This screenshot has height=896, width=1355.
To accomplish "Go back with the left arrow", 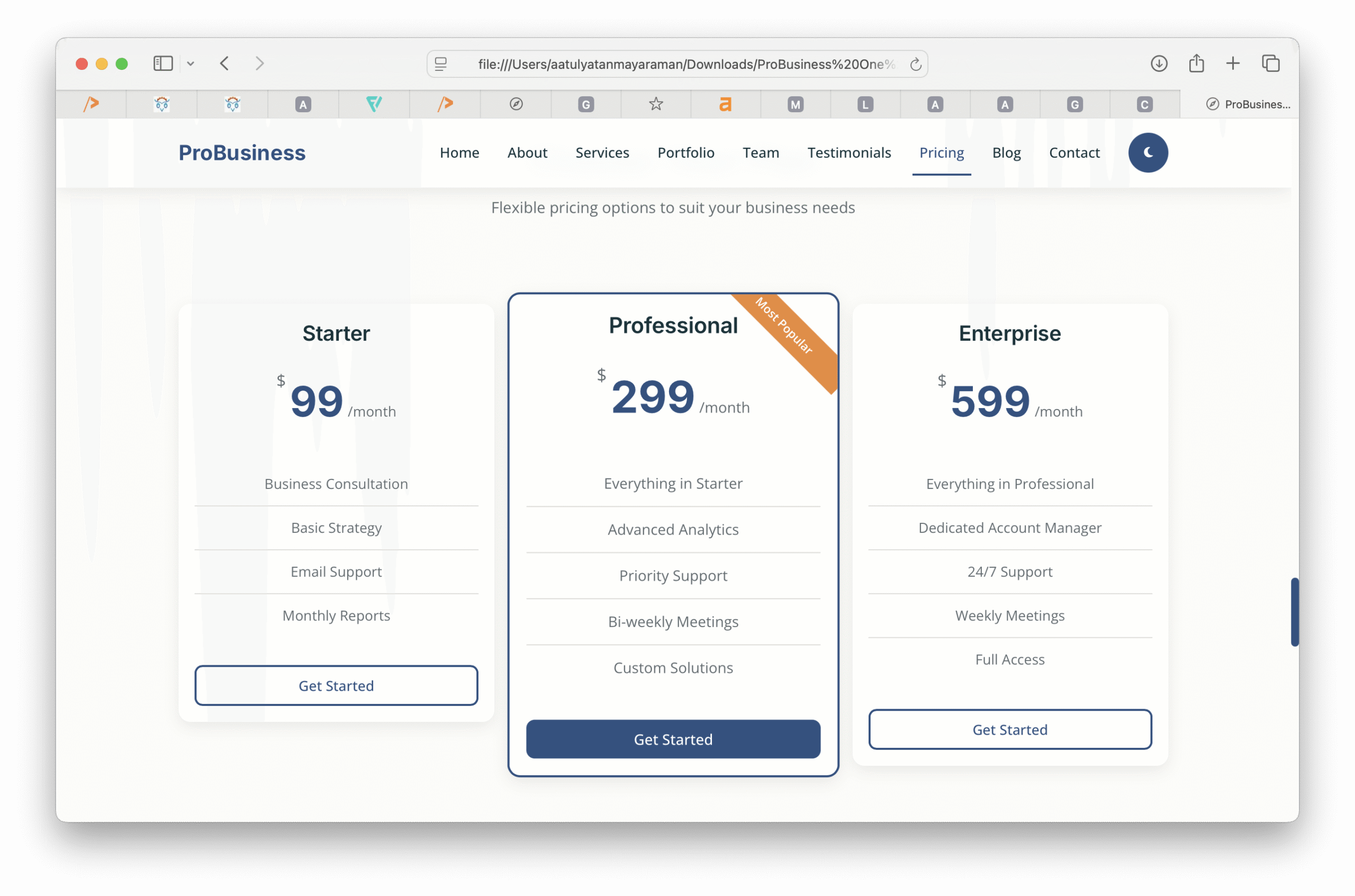I will click(x=224, y=64).
